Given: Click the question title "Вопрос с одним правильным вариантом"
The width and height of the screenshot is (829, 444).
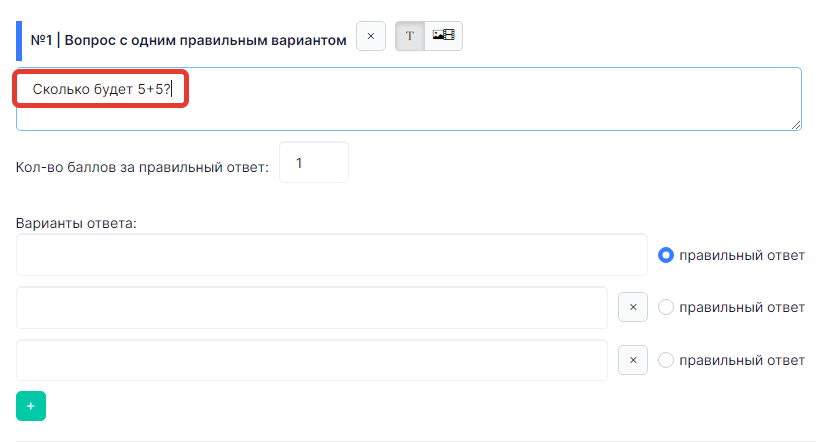Looking at the screenshot, I should (206, 41).
